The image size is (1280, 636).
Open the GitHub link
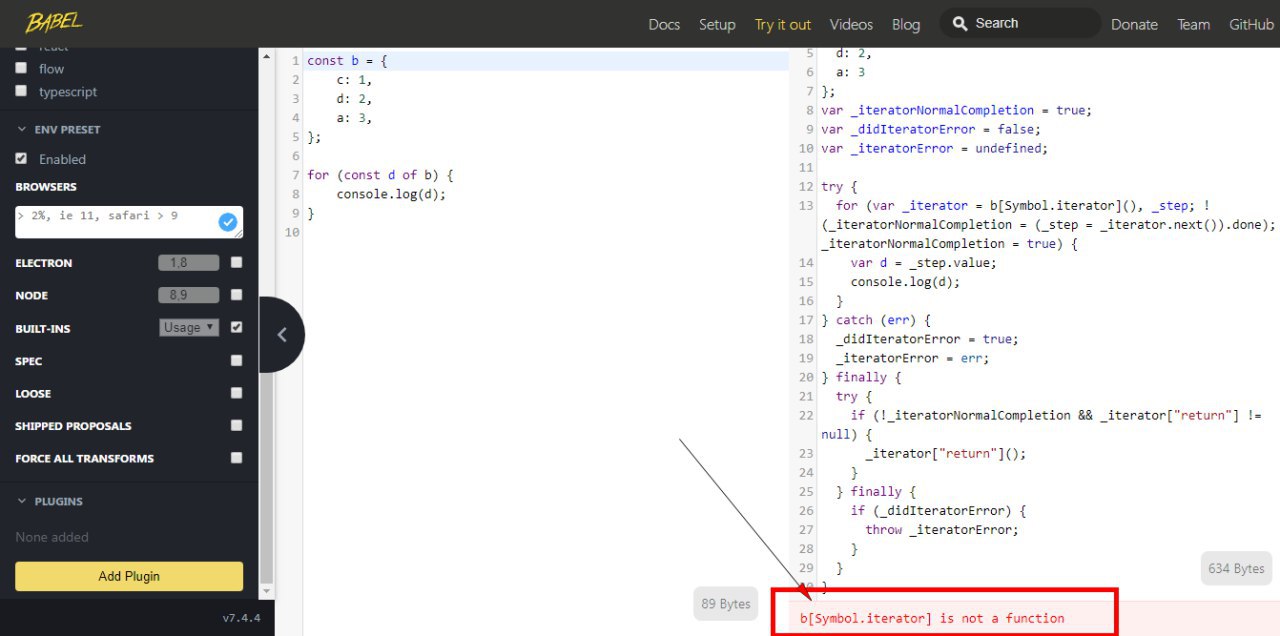tap(1251, 24)
